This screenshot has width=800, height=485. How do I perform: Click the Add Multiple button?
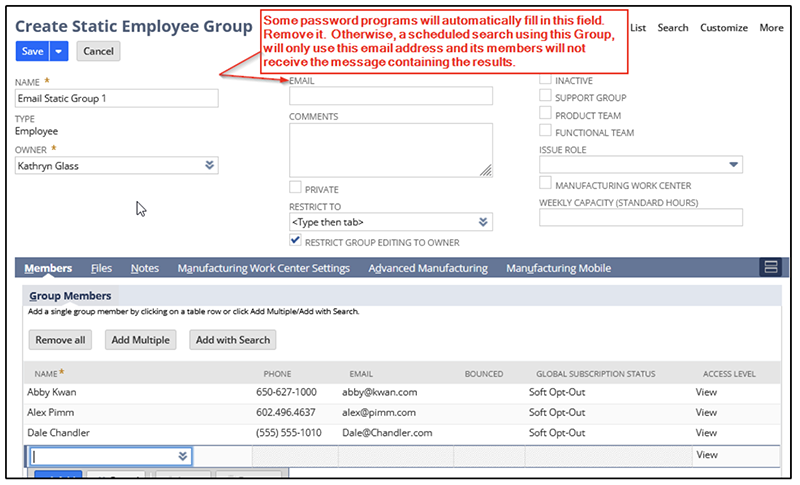point(140,340)
